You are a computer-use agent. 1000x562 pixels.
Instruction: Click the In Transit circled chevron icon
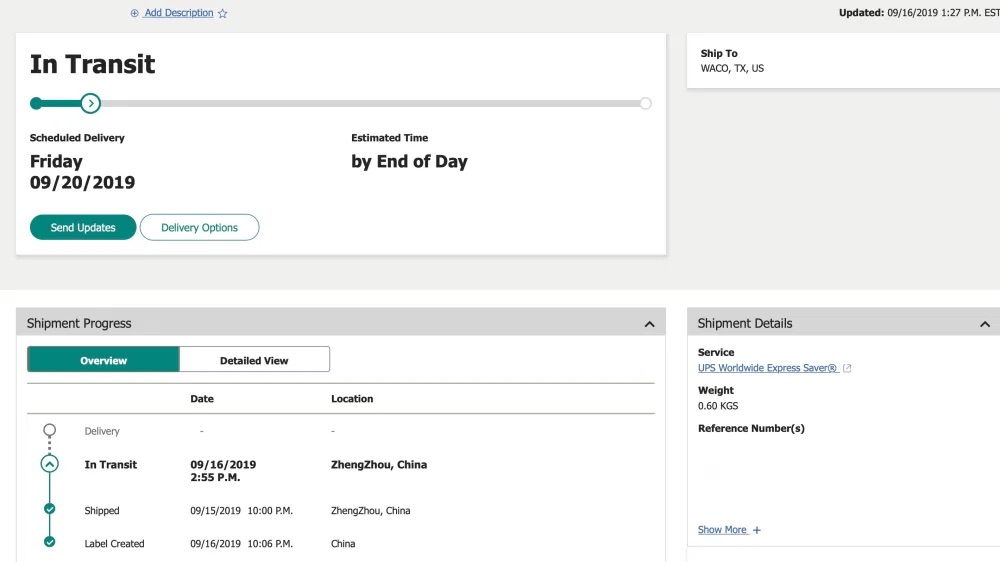point(50,464)
